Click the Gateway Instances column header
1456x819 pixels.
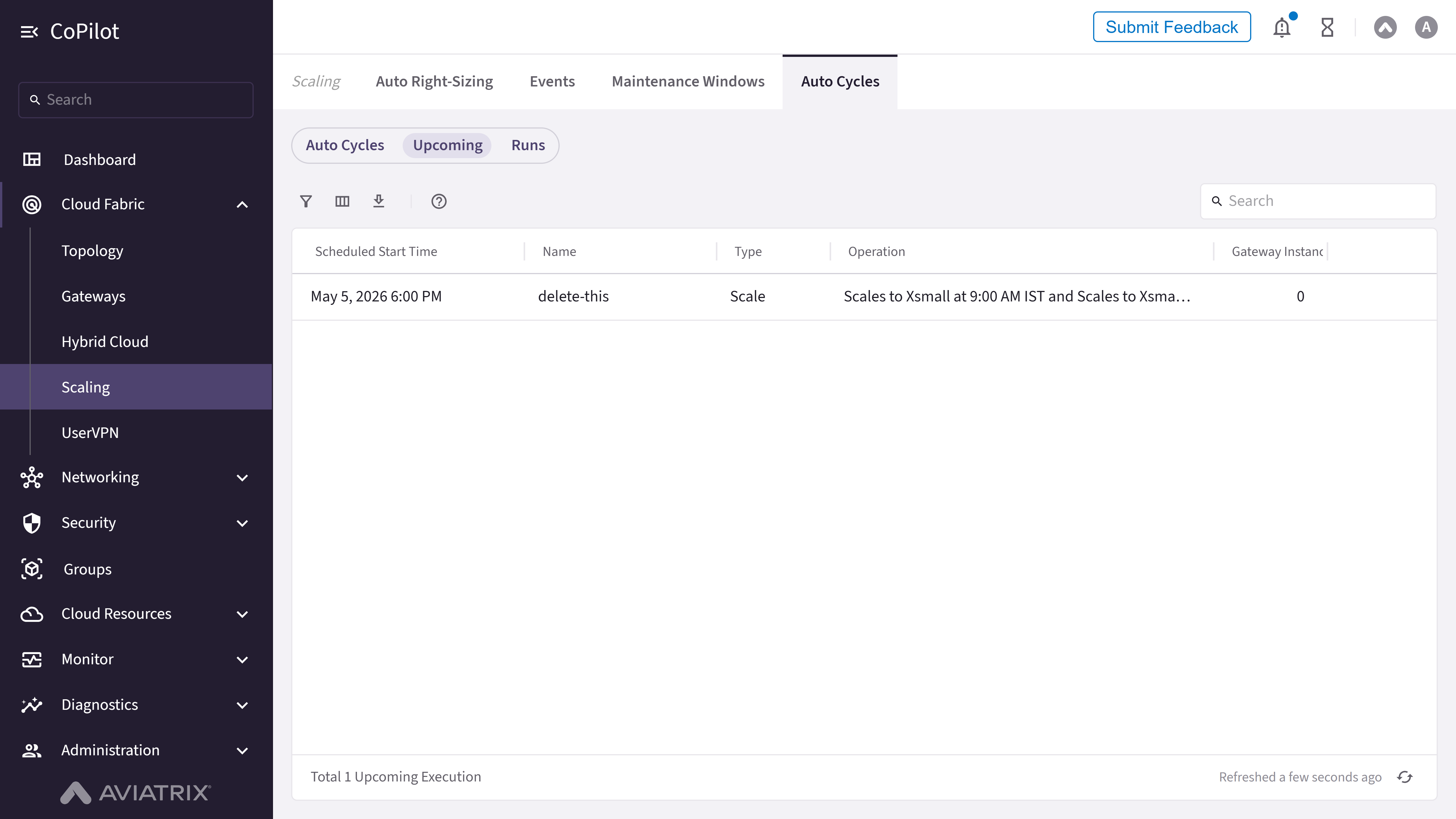(x=1277, y=251)
